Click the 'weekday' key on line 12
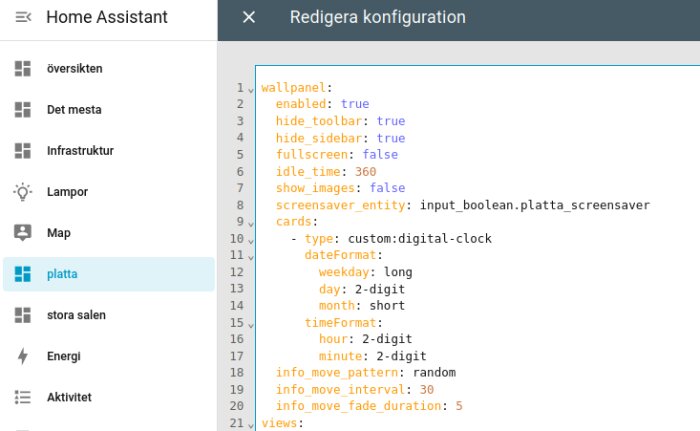The image size is (700, 431). click(x=344, y=272)
